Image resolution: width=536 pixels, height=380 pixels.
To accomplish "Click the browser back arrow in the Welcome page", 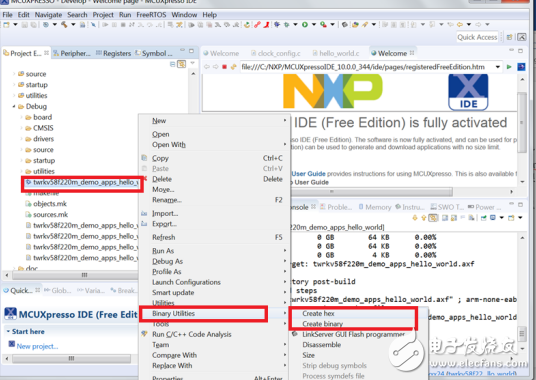I will (x=206, y=67).
